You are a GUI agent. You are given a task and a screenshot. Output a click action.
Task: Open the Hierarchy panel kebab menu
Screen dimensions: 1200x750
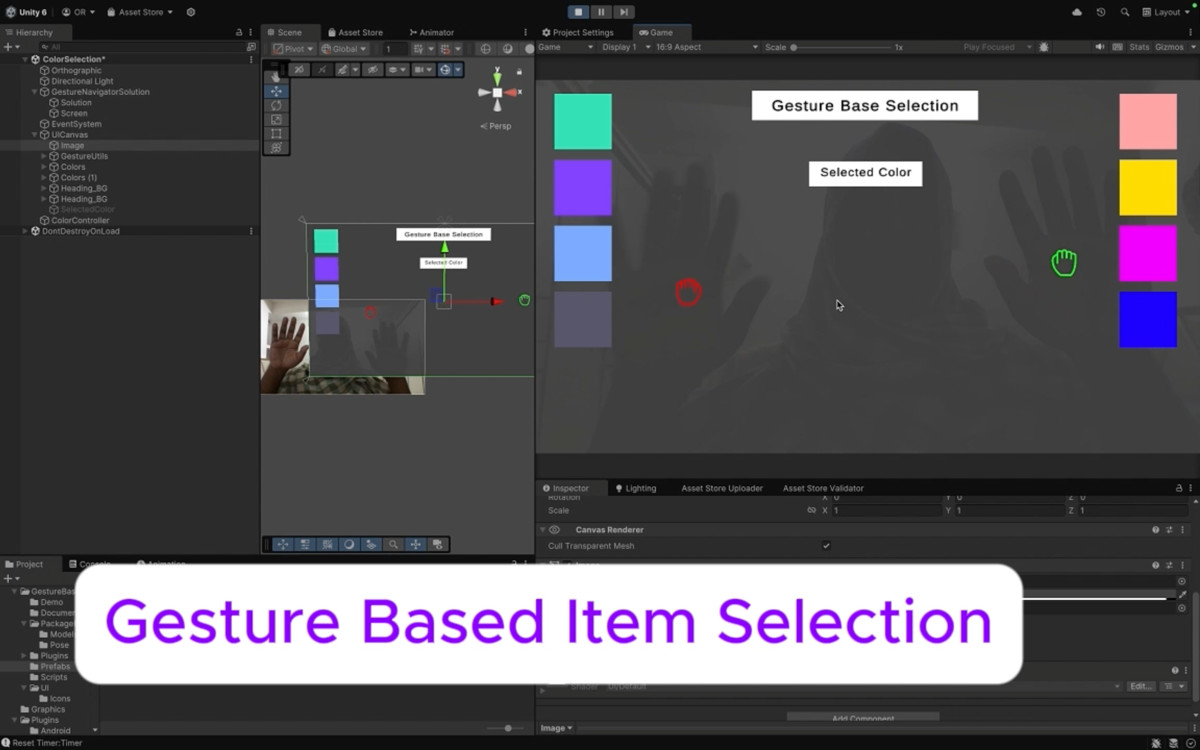click(251, 32)
